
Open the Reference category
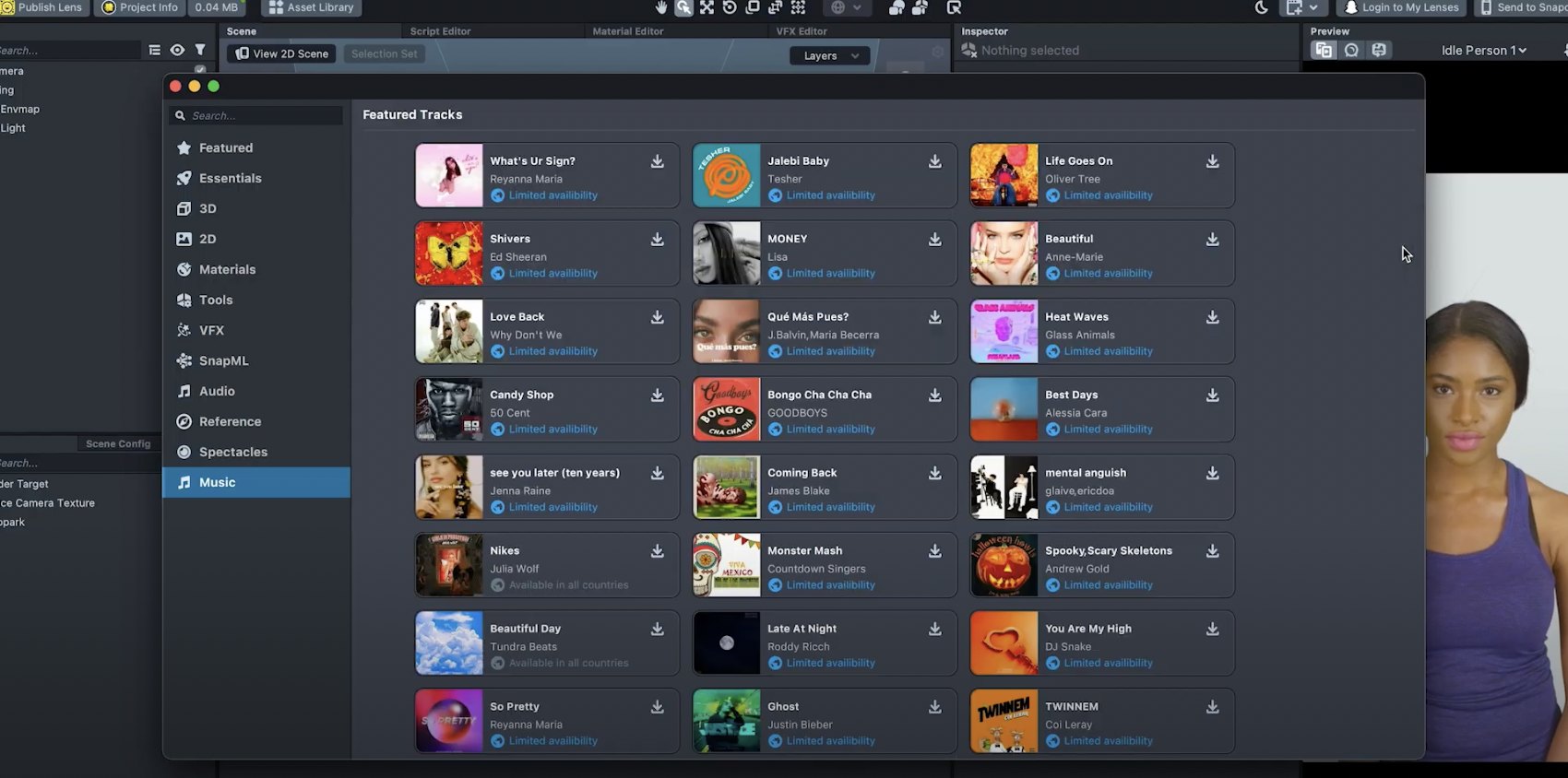point(256,421)
